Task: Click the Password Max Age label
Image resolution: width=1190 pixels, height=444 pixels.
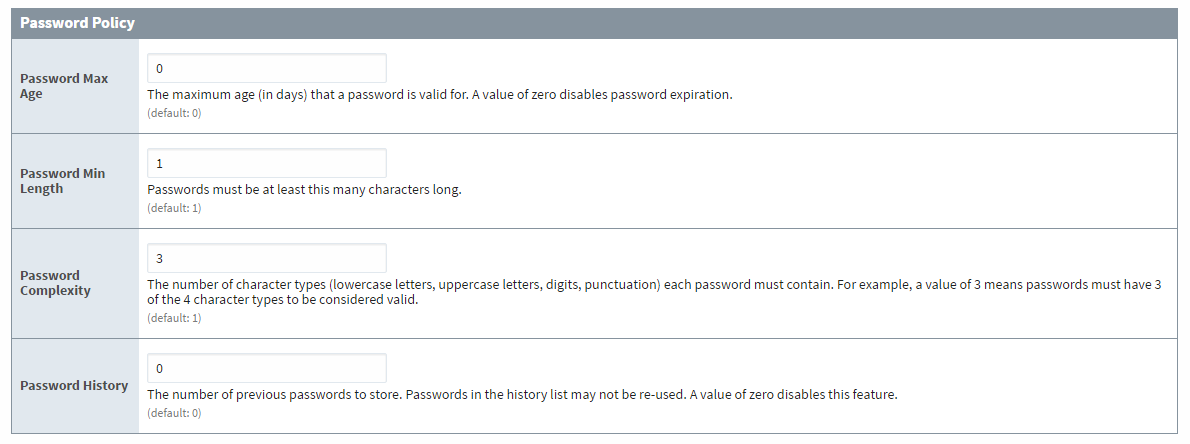Action: [x=64, y=86]
